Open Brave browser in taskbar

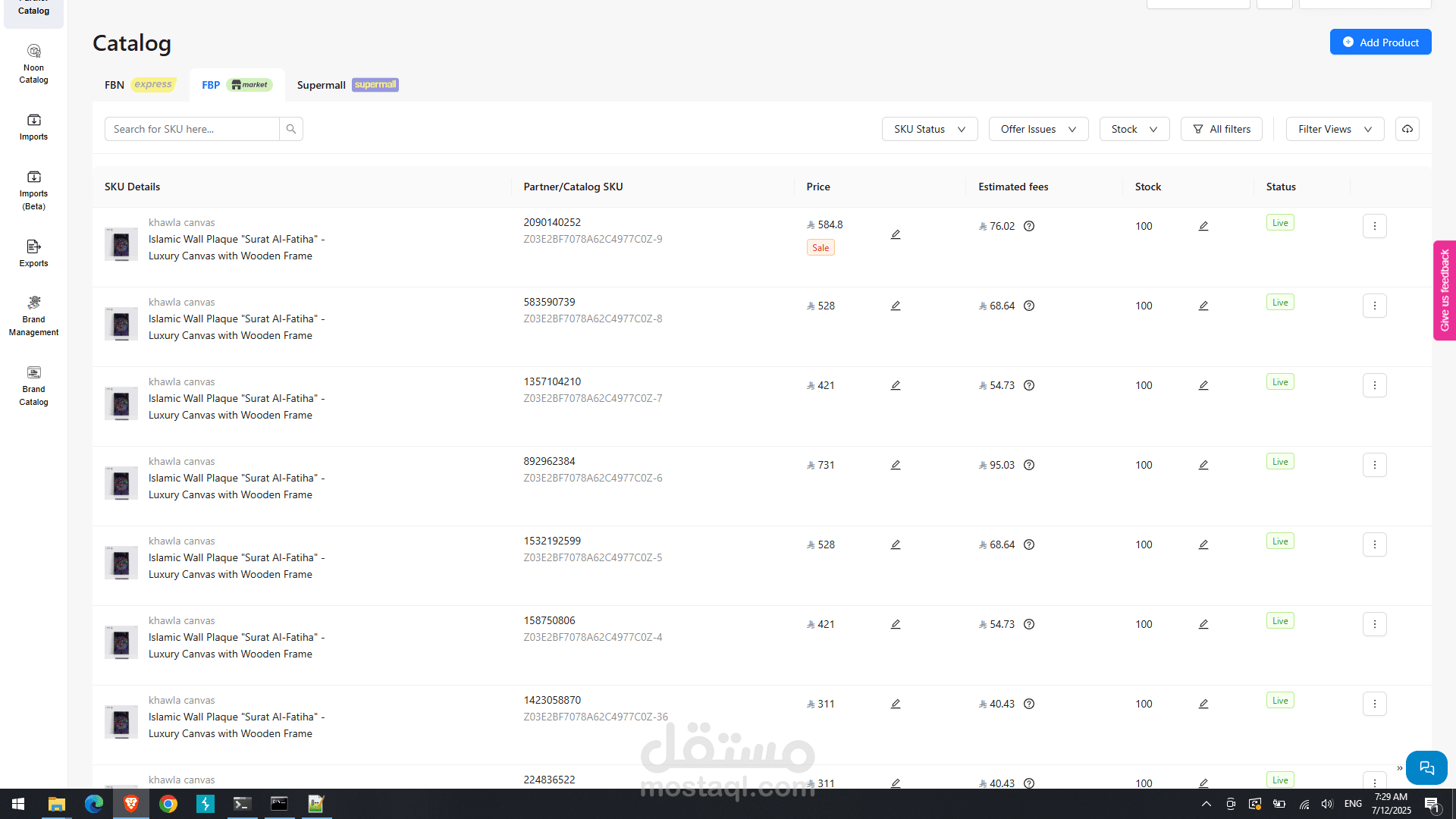[x=131, y=804]
